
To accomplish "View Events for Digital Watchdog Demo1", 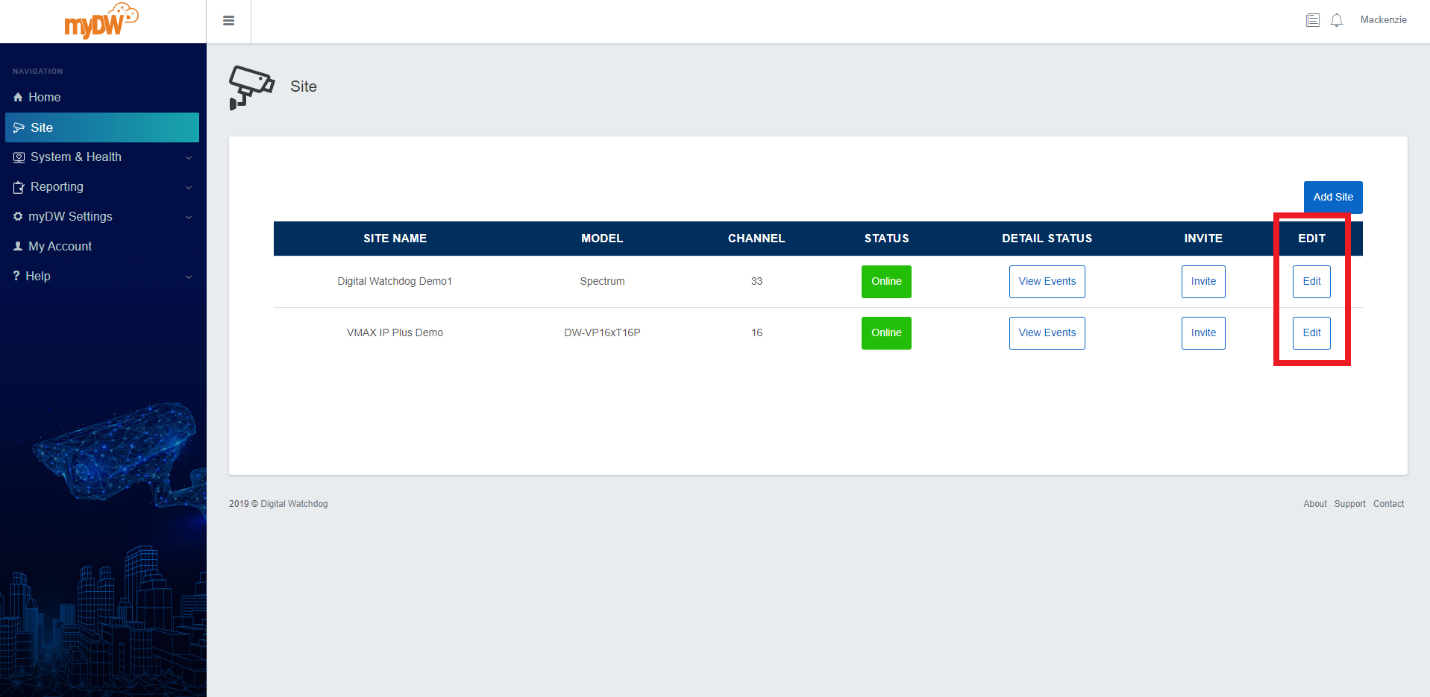I will coord(1047,281).
